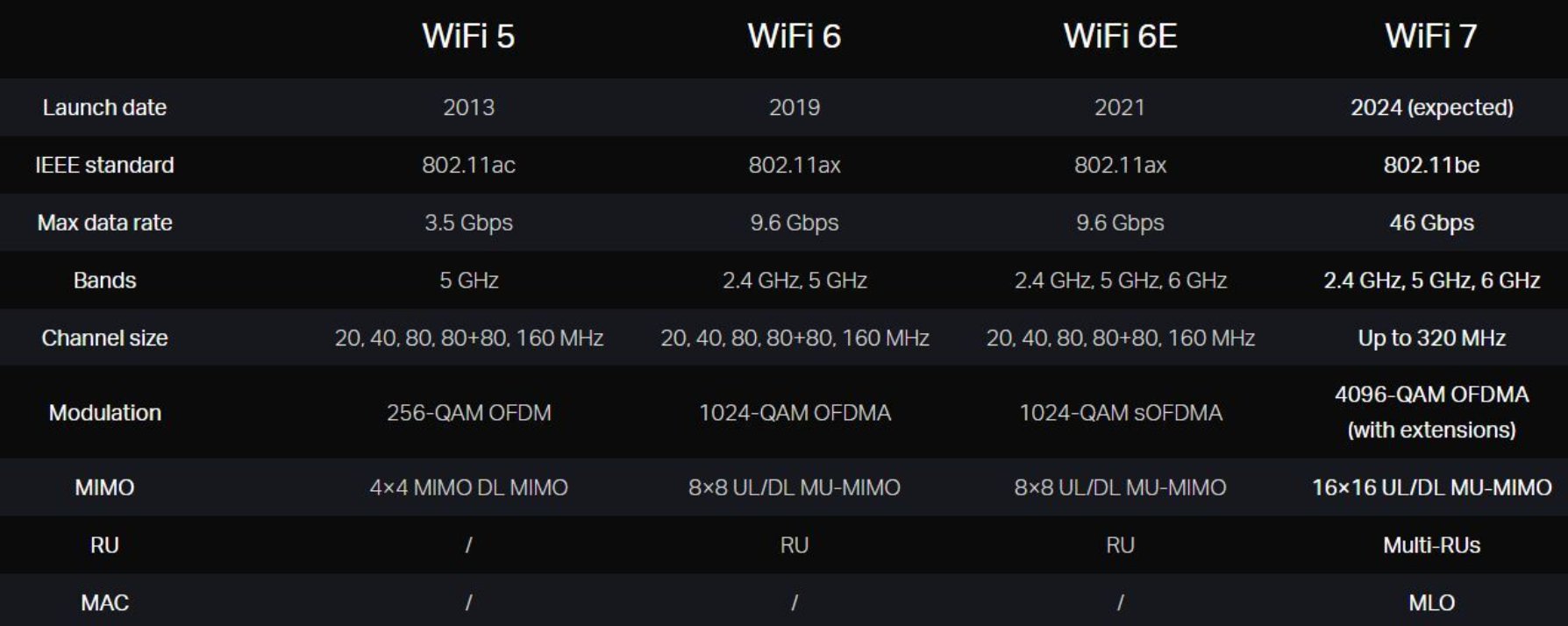Click the Launch date row label
The image size is (1568, 626).
(104, 107)
